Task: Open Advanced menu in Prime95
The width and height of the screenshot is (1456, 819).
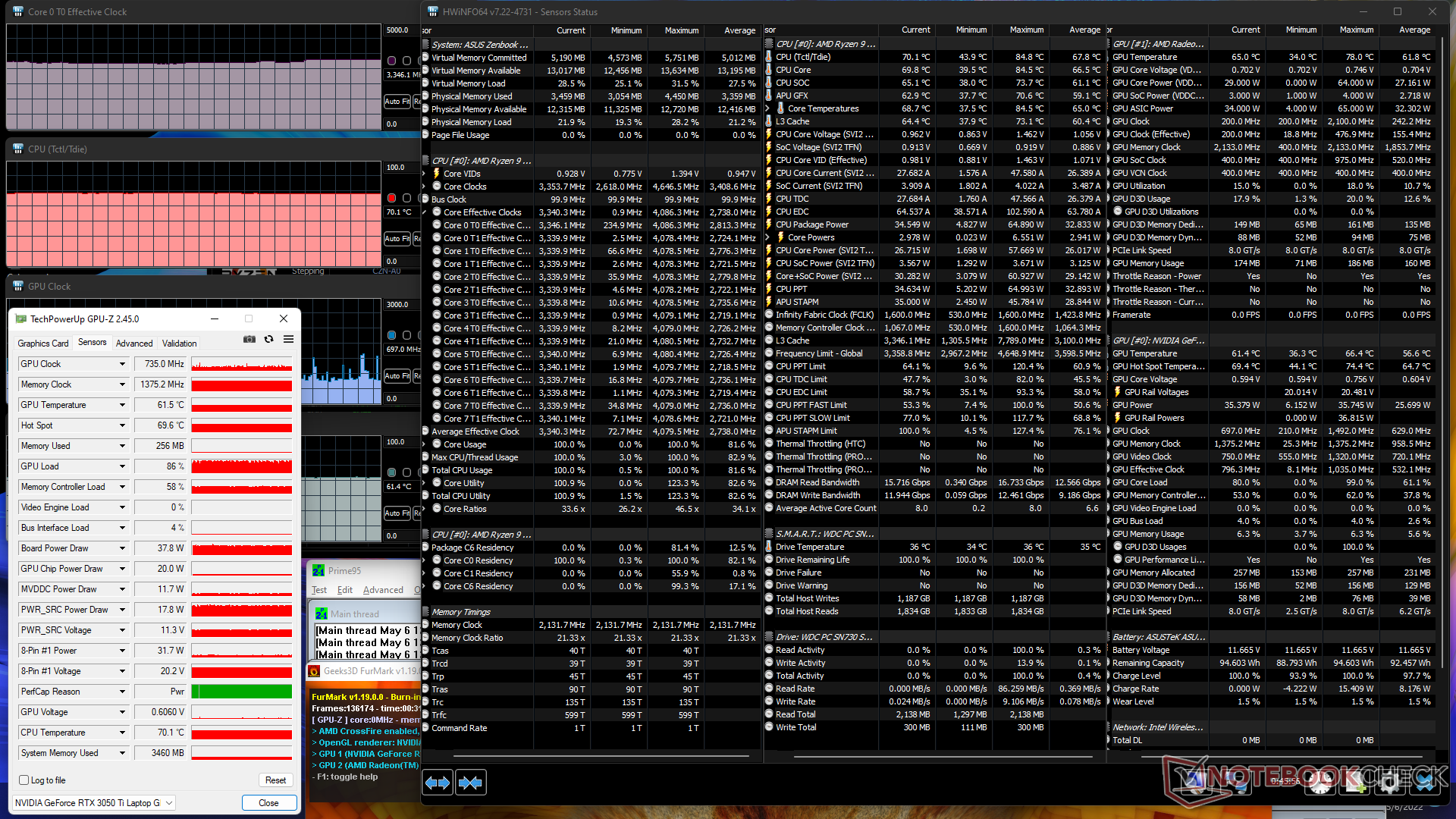Action: coord(383,590)
